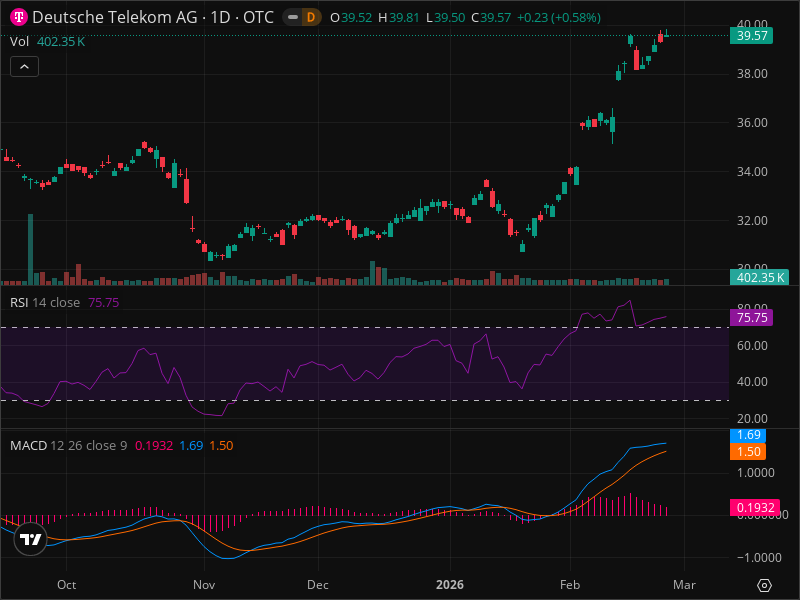Click the Vol 402.35 K legend

point(47,41)
